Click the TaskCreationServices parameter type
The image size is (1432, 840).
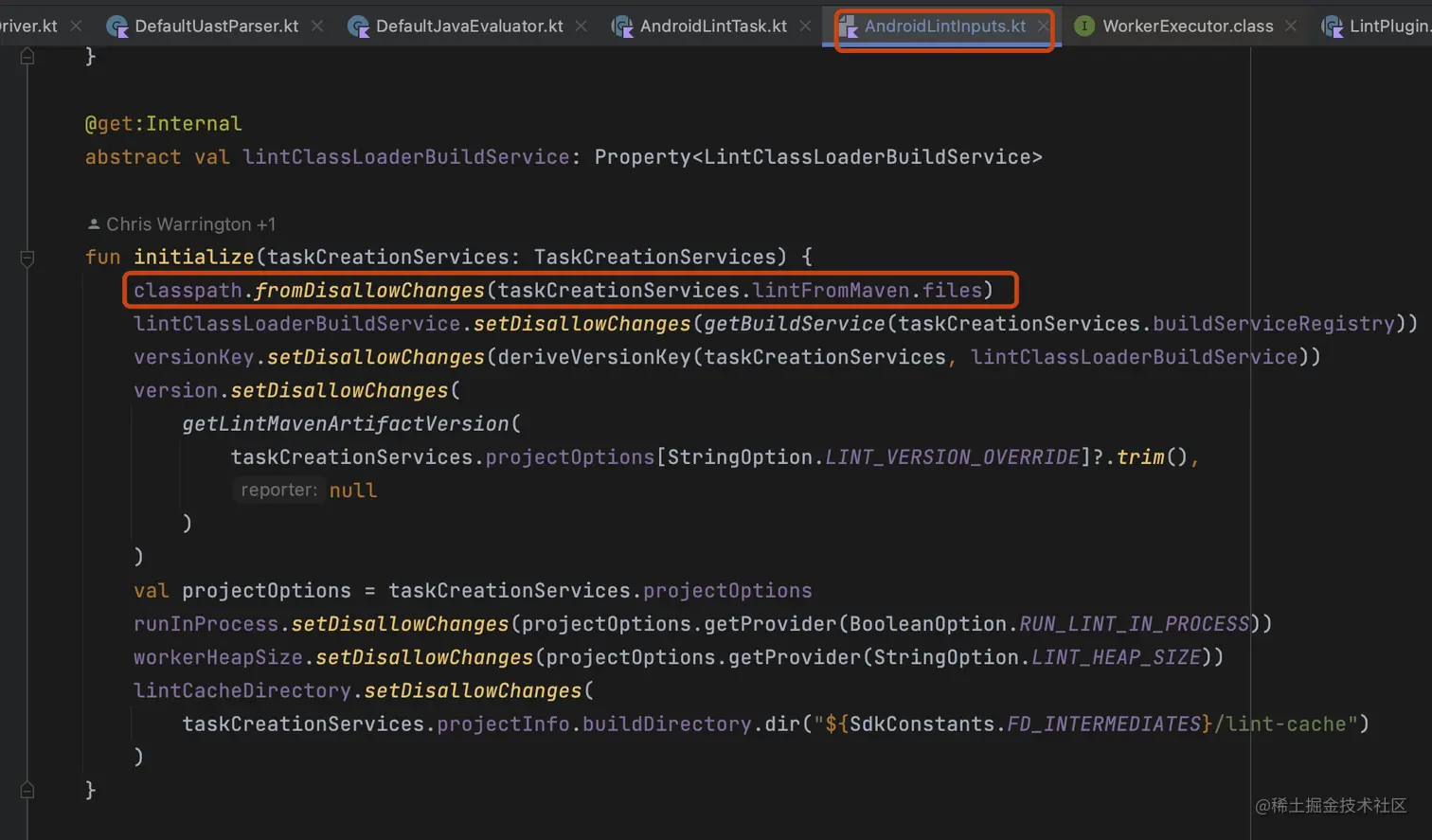click(654, 257)
